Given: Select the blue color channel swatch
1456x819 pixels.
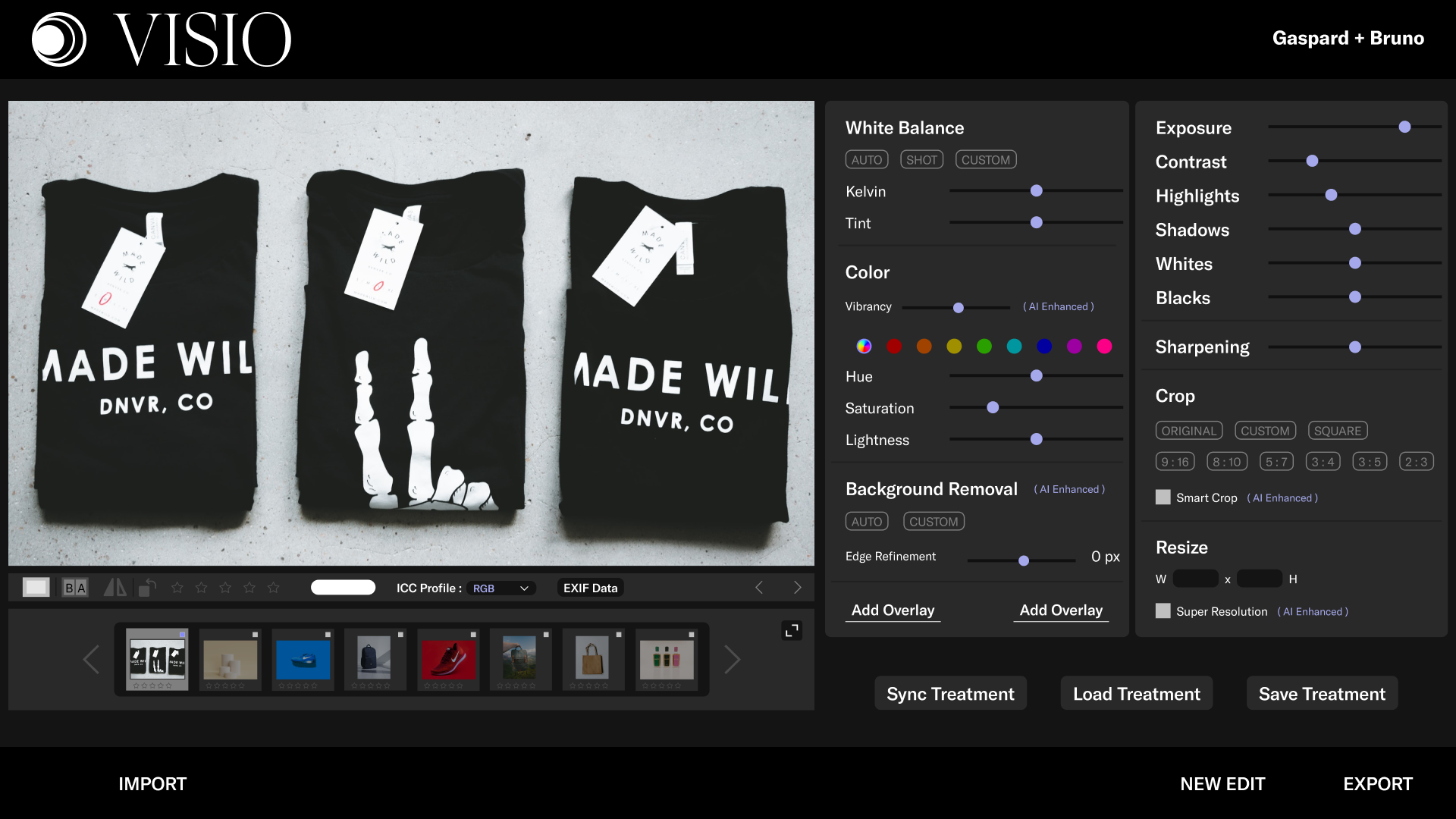Looking at the screenshot, I should 1045,347.
